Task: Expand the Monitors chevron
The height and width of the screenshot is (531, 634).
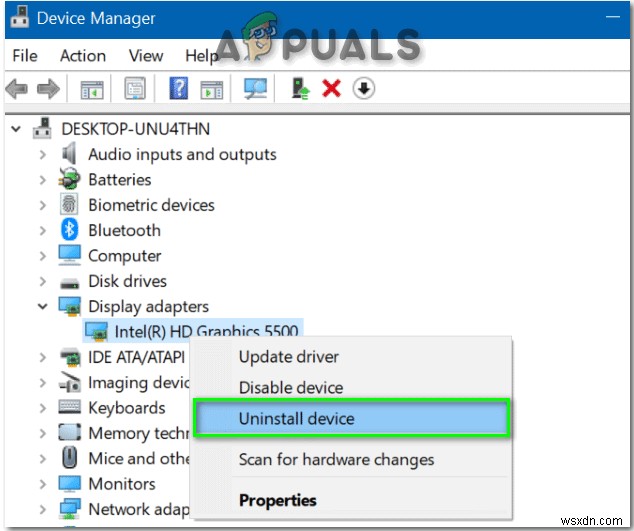Action: click(42, 484)
